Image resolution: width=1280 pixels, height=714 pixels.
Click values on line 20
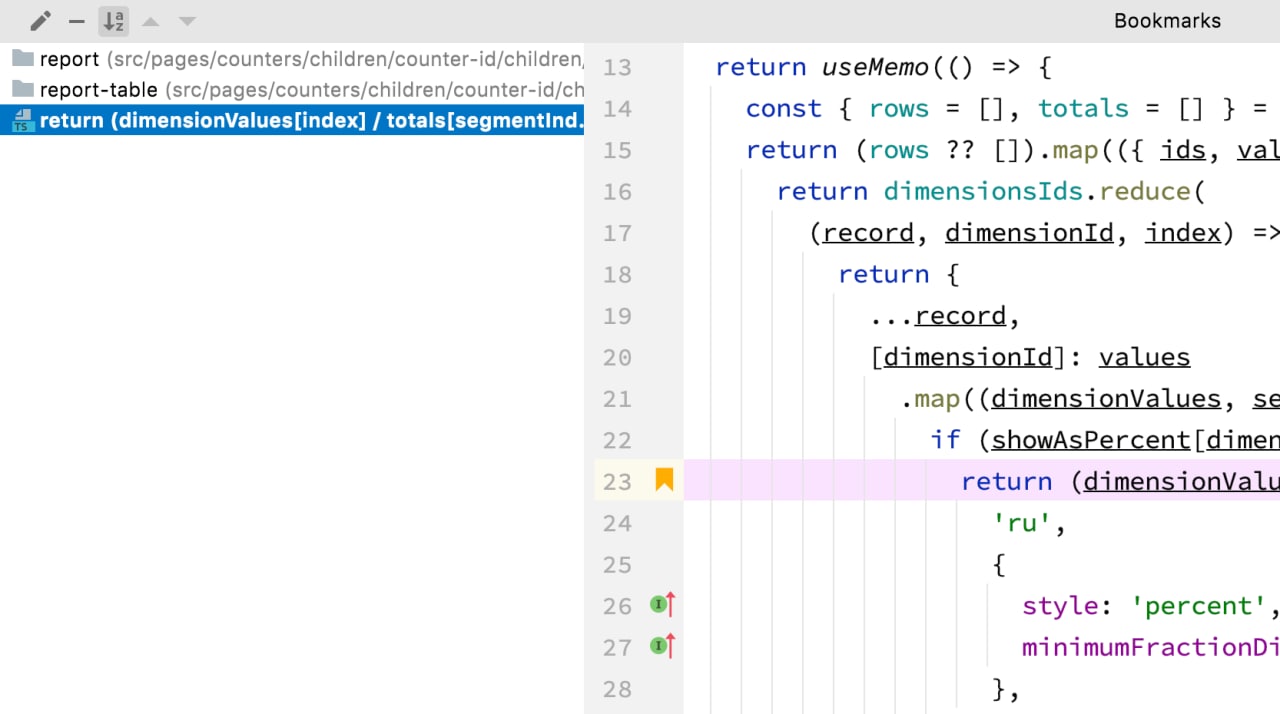click(x=1144, y=357)
